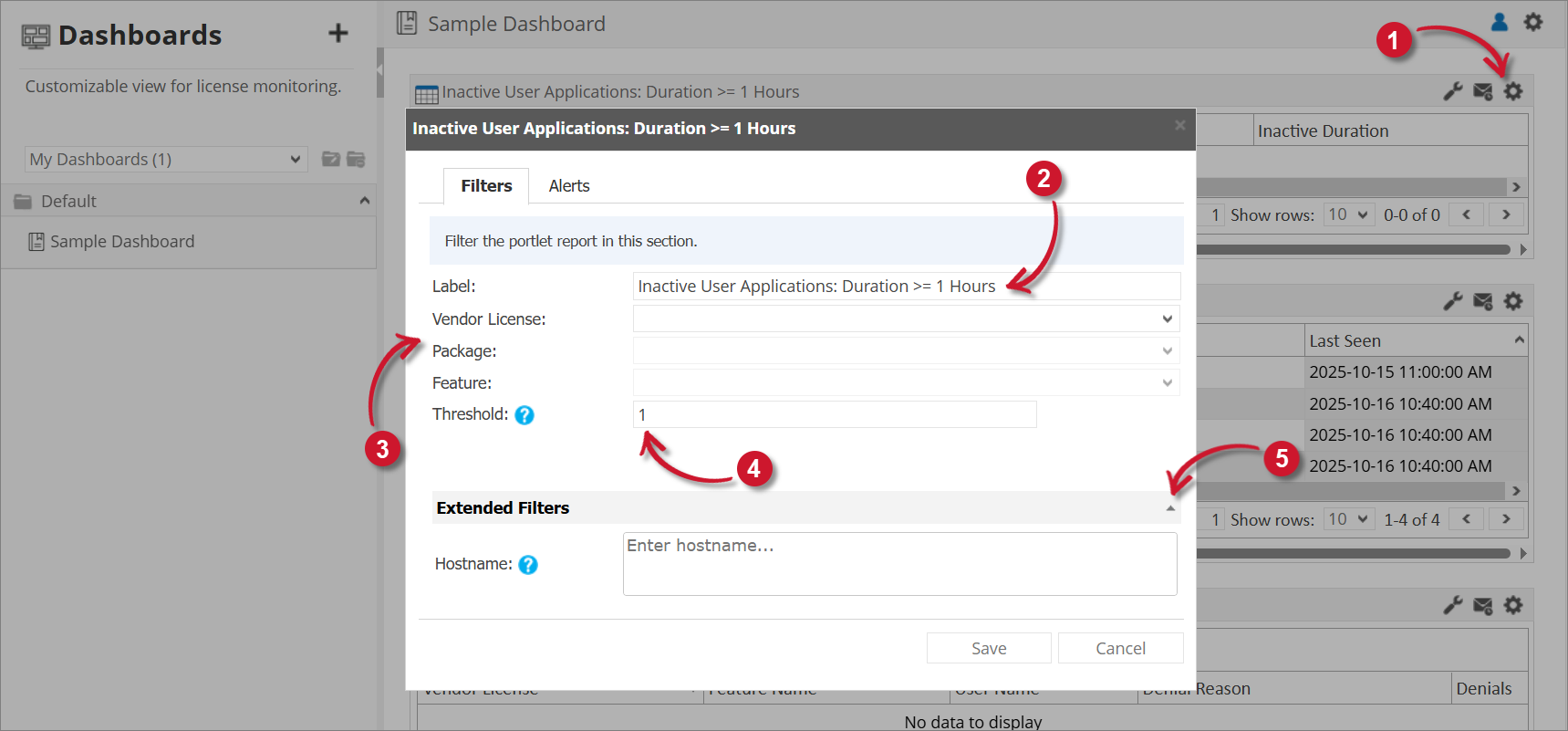Image resolution: width=1568 pixels, height=731 pixels.
Task: Click table icon in portlet title
Action: [x=427, y=94]
